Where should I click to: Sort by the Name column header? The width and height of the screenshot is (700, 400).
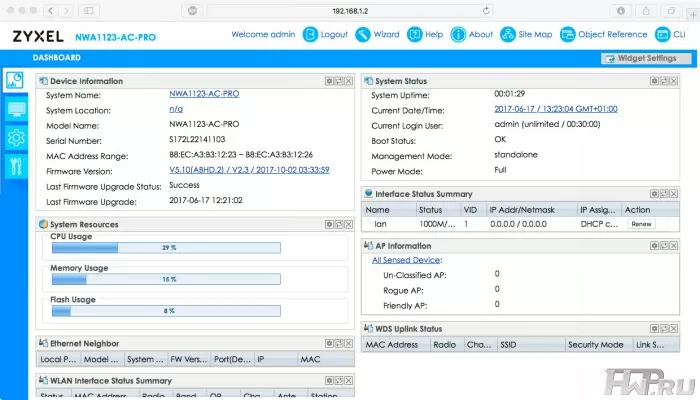point(388,210)
